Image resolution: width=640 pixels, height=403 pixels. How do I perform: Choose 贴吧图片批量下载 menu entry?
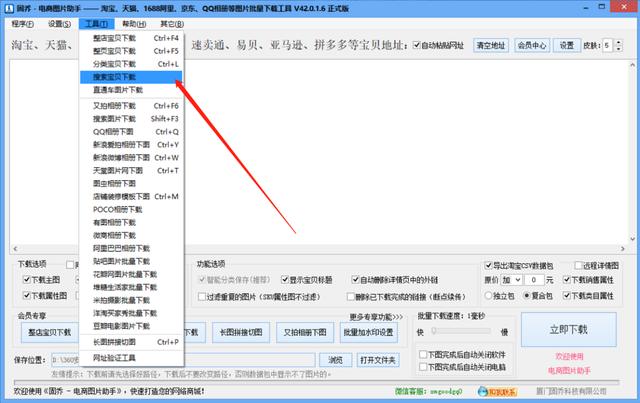[131, 261]
